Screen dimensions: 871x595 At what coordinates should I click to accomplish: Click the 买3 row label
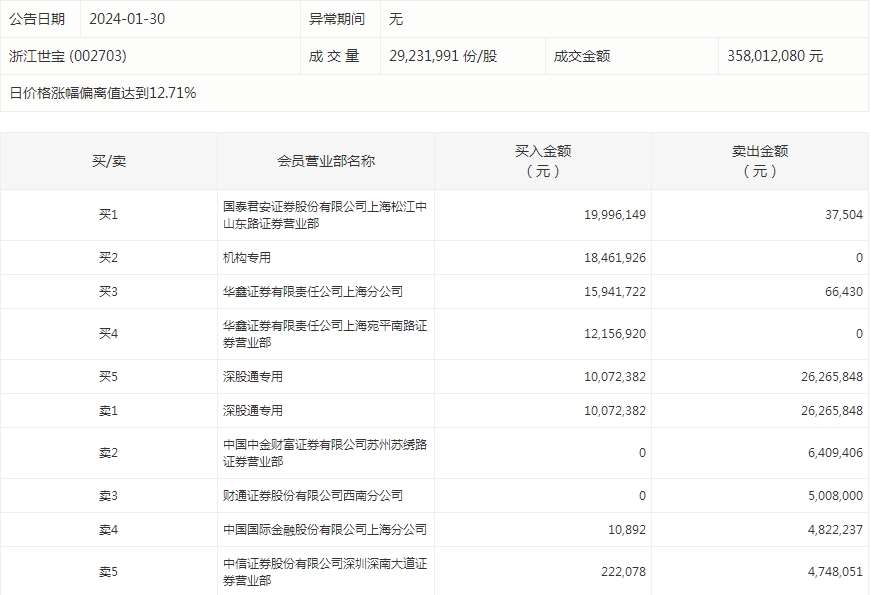tap(109, 292)
